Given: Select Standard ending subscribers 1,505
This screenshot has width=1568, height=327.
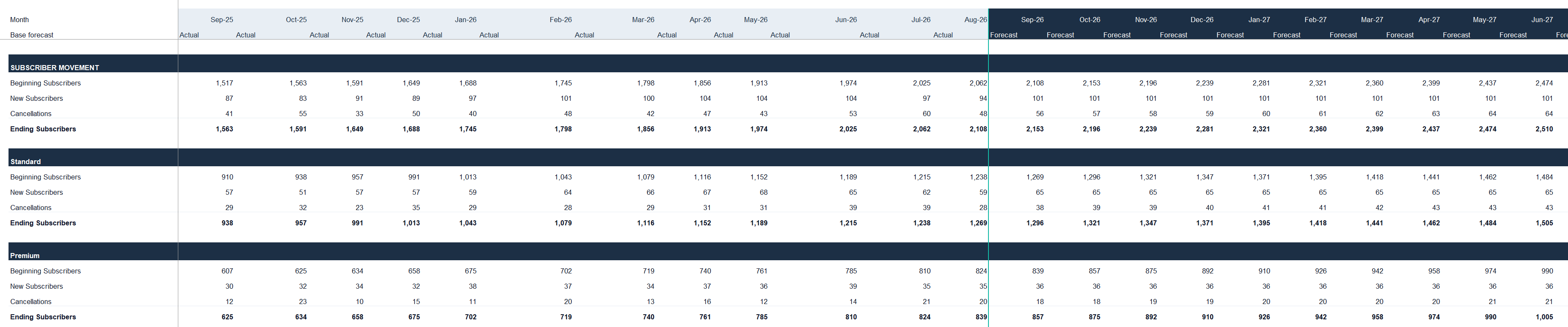Looking at the screenshot, I should point(1544,223).
